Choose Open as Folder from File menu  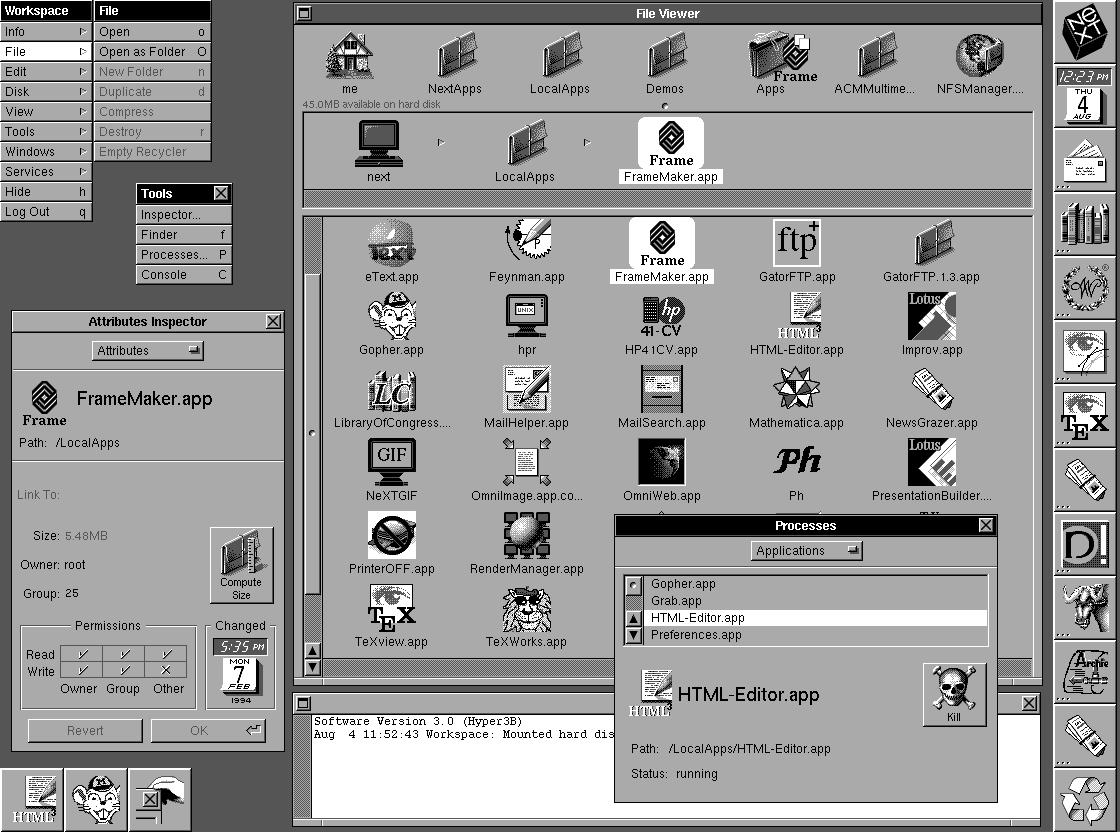[152, 51]
